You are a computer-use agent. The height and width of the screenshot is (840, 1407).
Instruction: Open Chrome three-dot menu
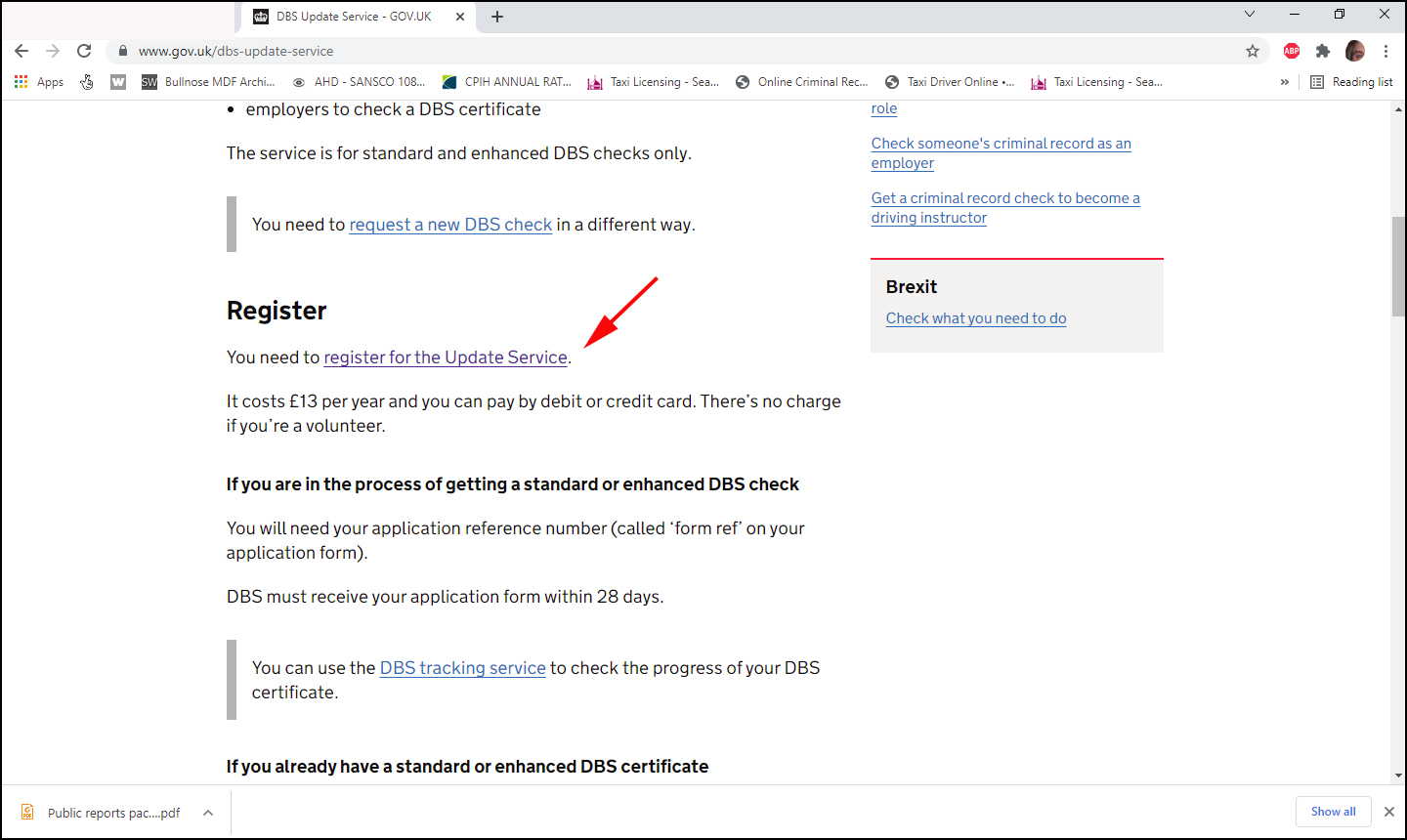point(1386,51)
